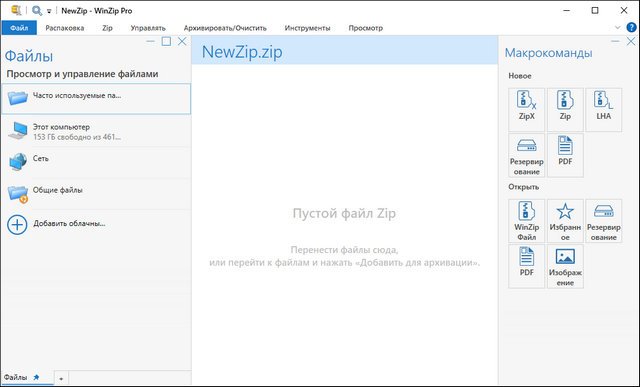The image size is (640, 387).
Task: Collapse the ribbon with the chevron
Action: [x=618, y=28]
